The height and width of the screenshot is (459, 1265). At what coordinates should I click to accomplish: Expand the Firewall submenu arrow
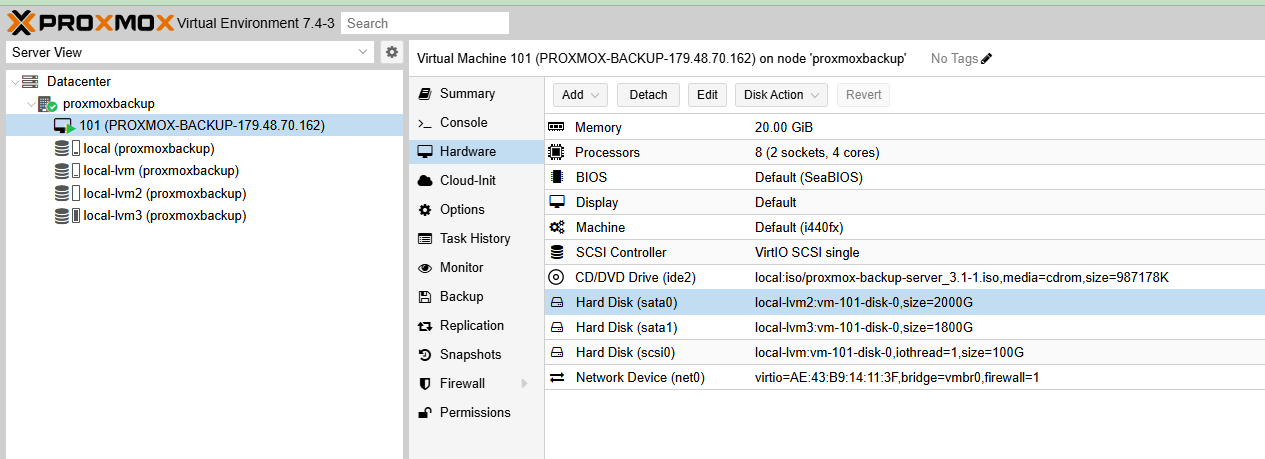[525, 384]
